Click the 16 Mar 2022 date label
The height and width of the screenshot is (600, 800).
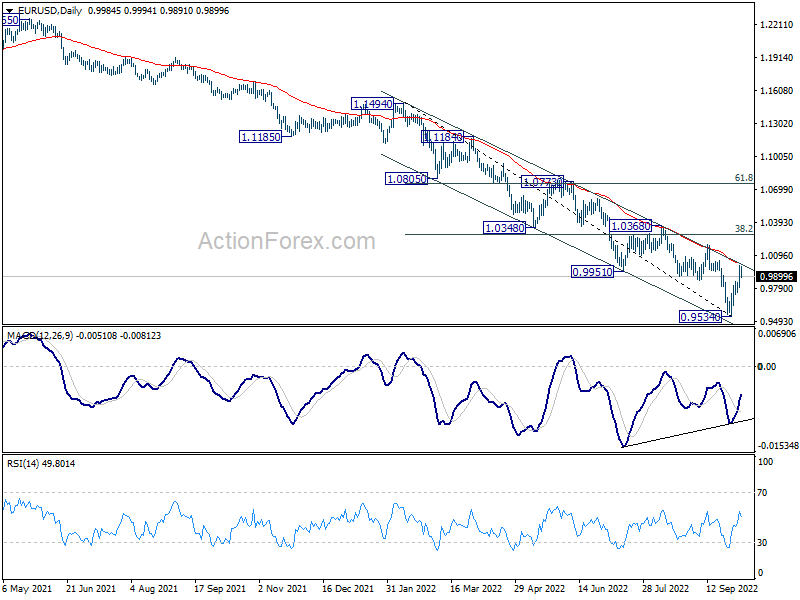tap(477, 589)
